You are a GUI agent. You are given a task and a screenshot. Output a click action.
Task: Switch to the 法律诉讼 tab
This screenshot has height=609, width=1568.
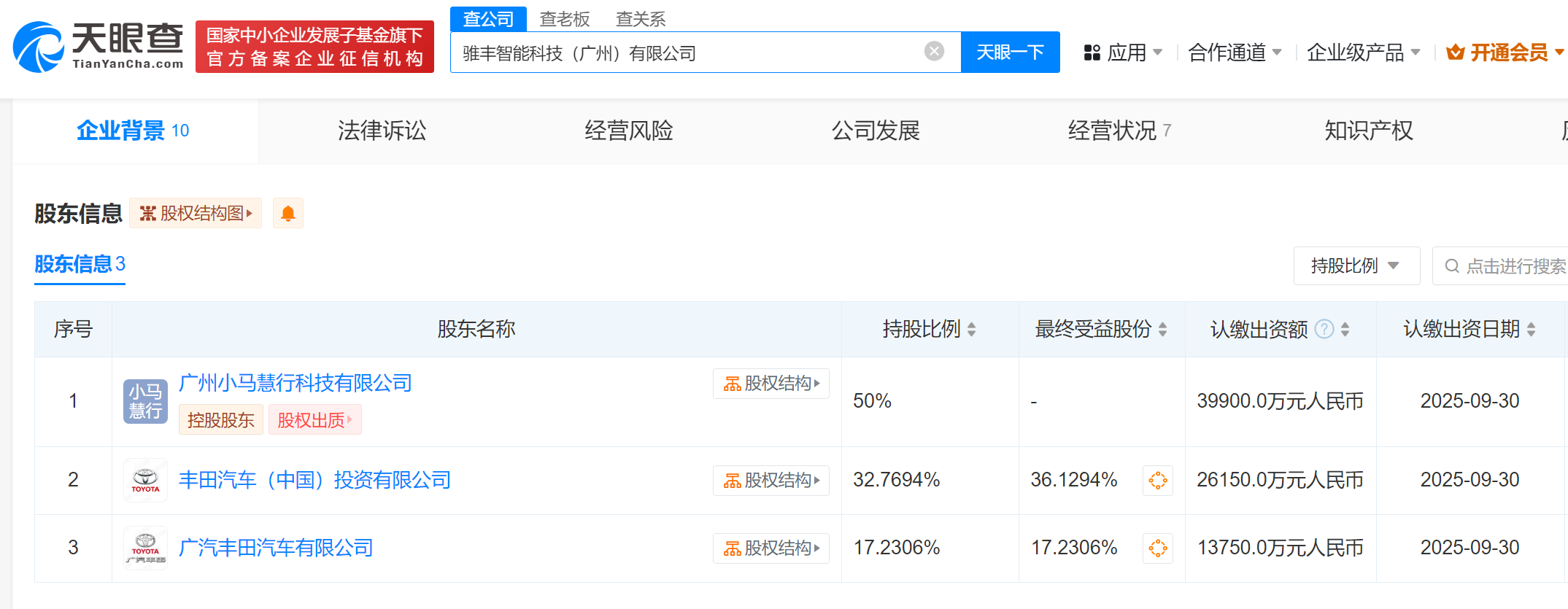382,131
